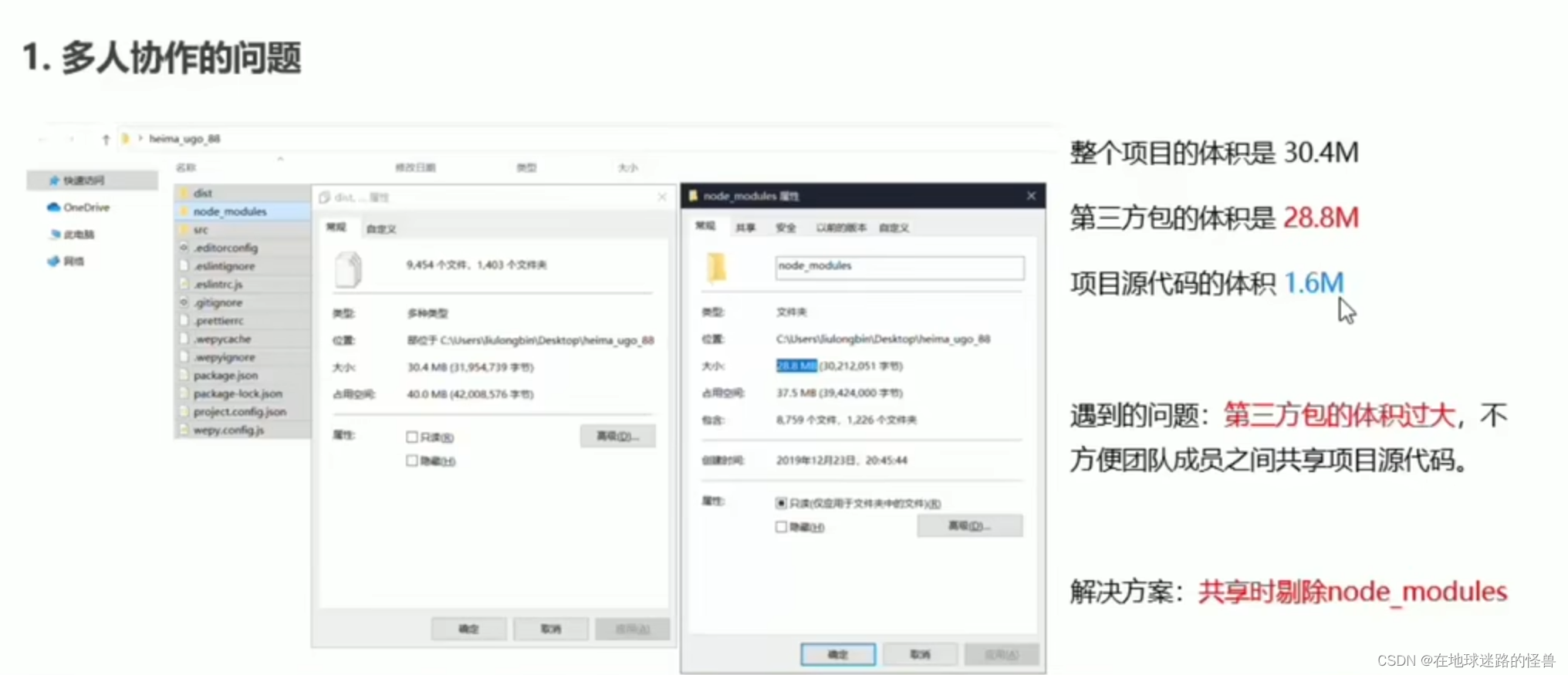Sort by the Type (类型) column header

(x=526, y=167)
